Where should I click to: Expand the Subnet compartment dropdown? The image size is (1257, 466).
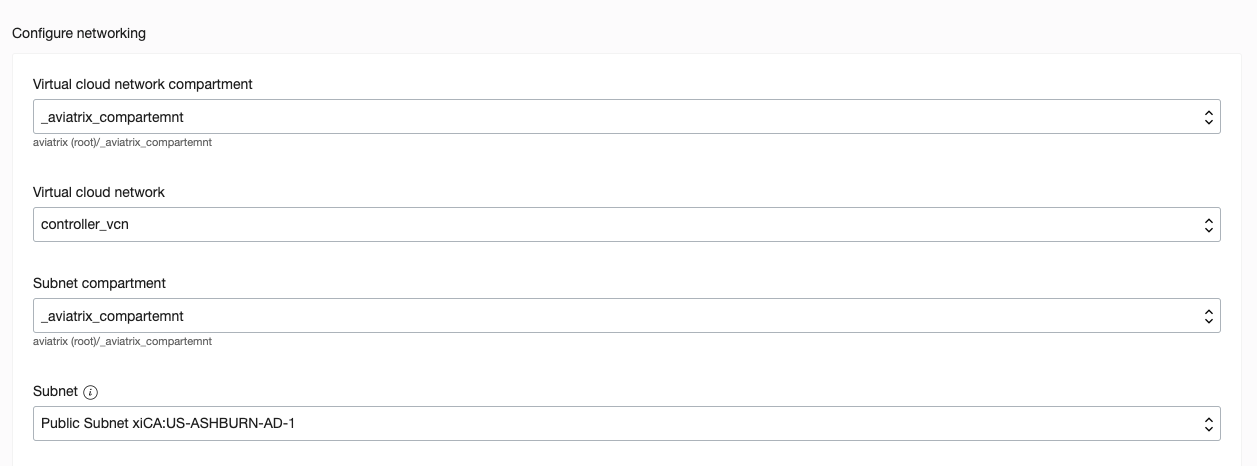626,316
